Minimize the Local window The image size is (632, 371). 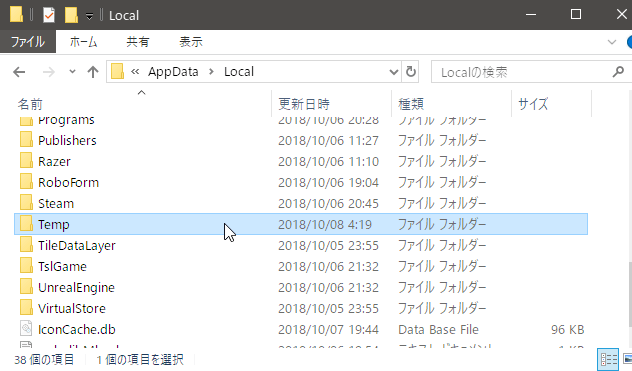click(x=531, y=15)
